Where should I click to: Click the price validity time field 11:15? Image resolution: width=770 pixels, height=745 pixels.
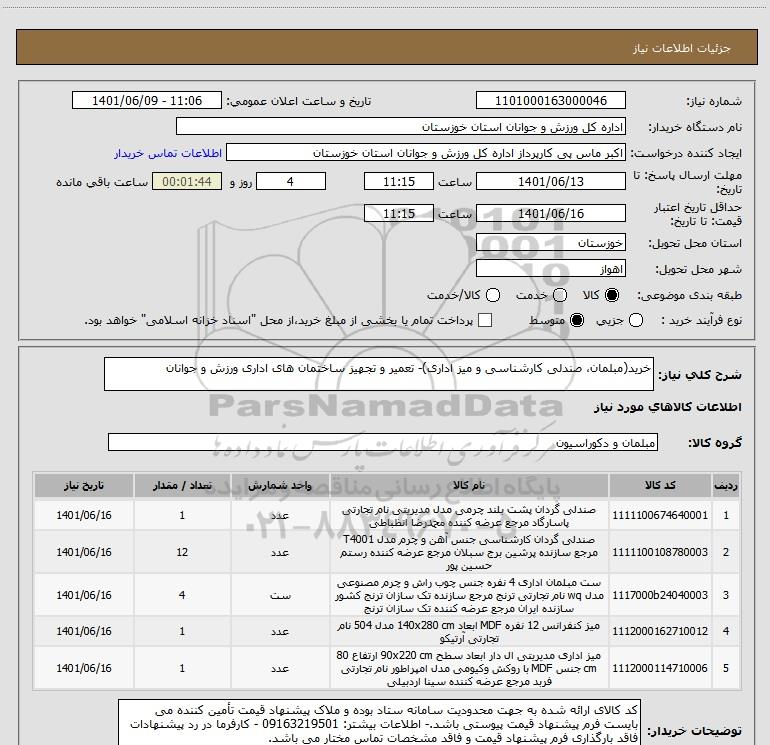(399, 213)
